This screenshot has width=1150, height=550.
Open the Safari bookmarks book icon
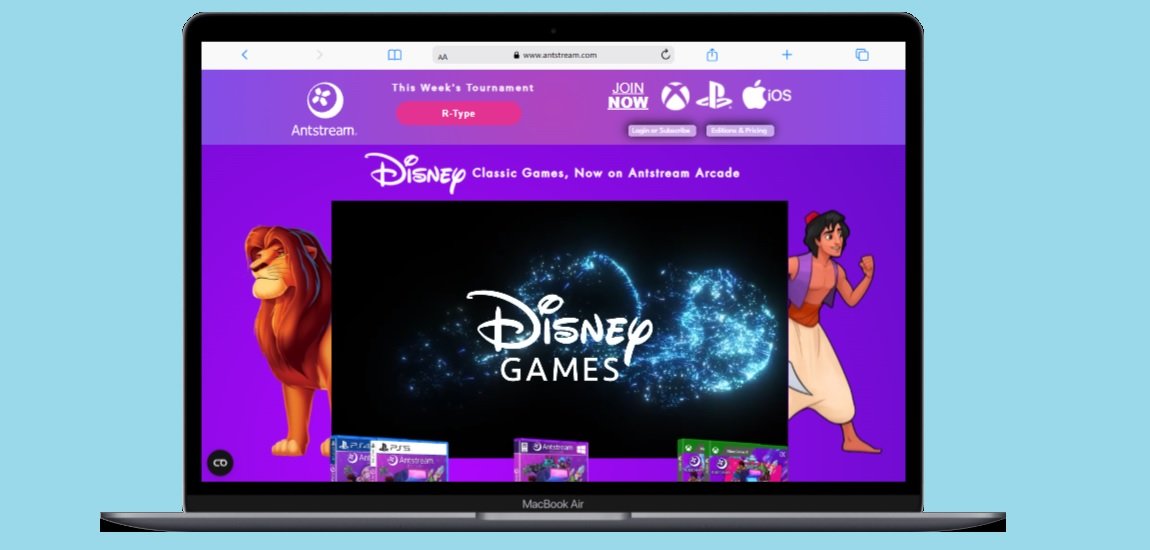coord(395,55)
